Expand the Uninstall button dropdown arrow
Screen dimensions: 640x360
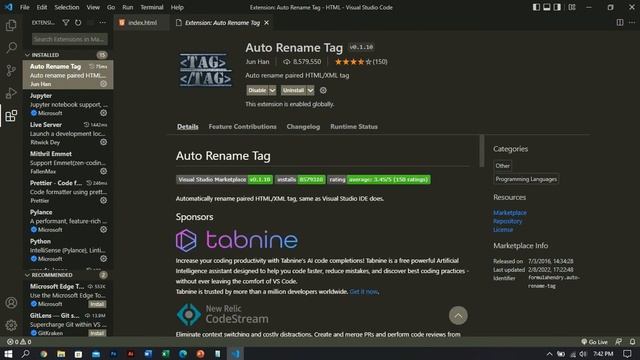click(x=310, y=90)
